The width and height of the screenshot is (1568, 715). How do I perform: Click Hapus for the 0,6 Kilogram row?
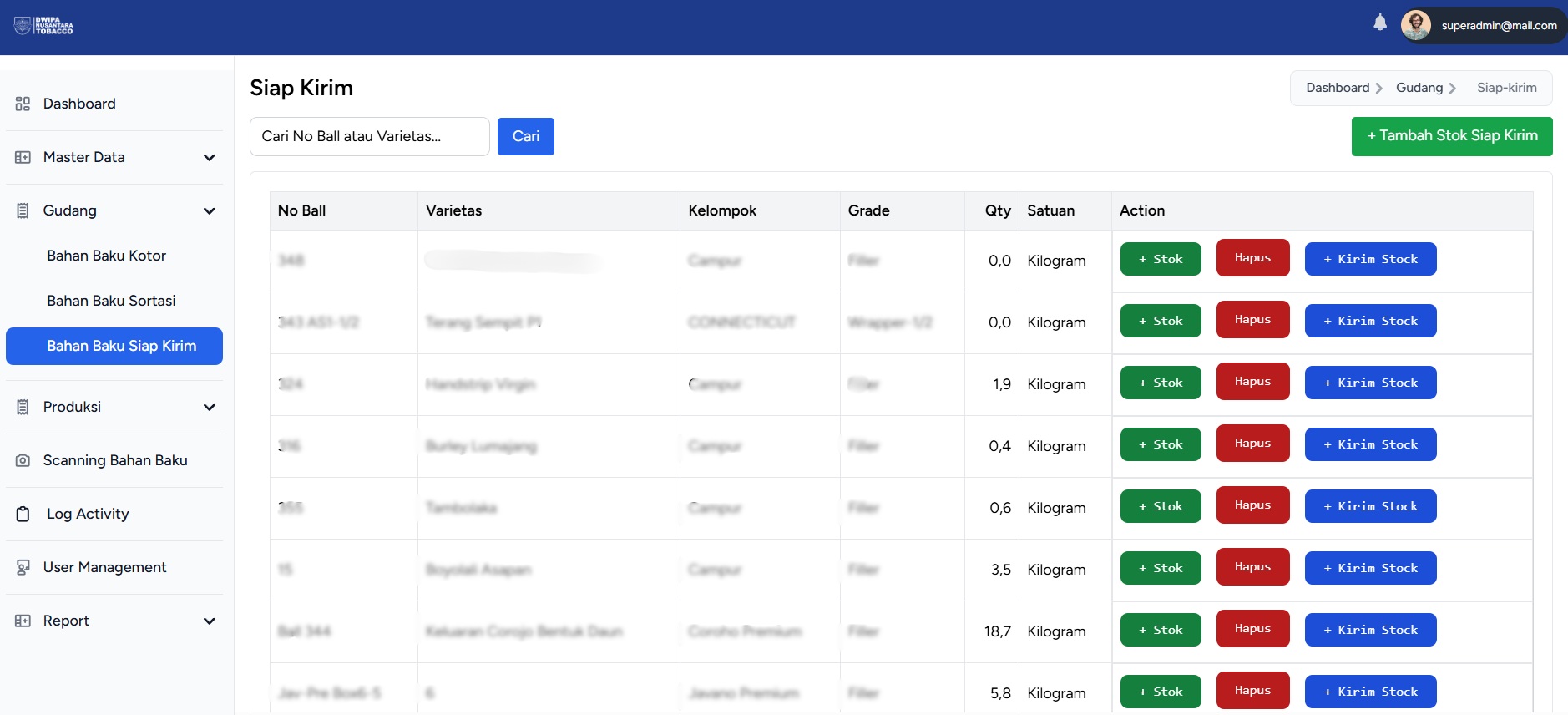click(x=1252, y=505)
